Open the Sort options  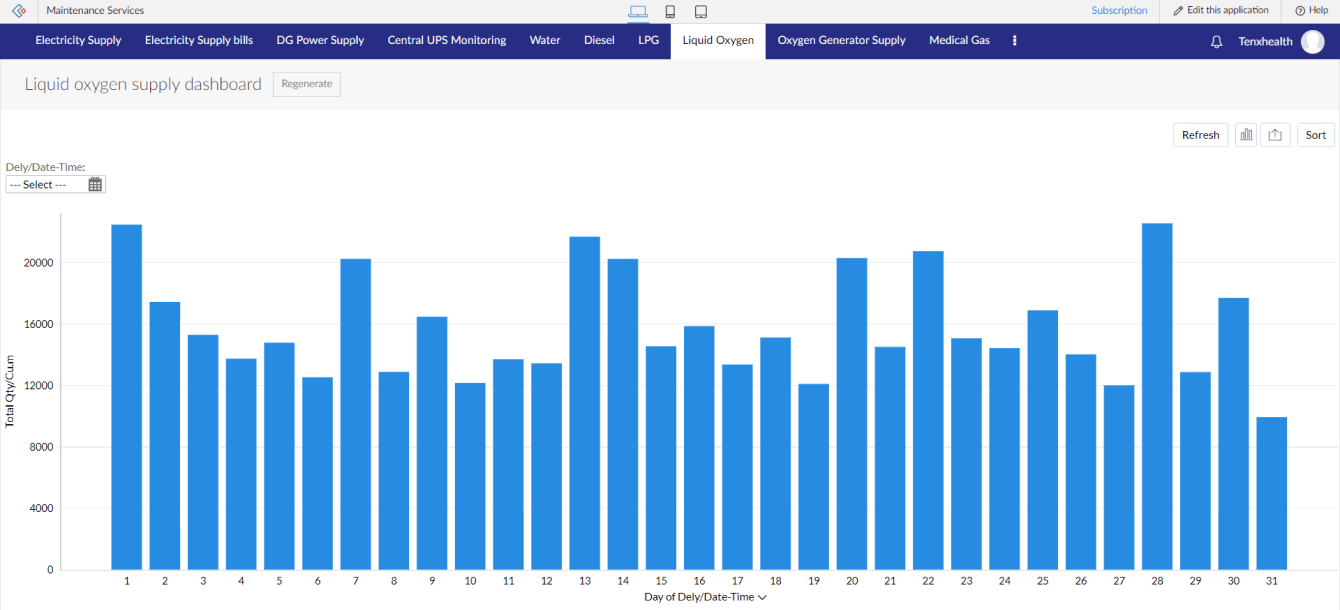tap(1315, 135)
